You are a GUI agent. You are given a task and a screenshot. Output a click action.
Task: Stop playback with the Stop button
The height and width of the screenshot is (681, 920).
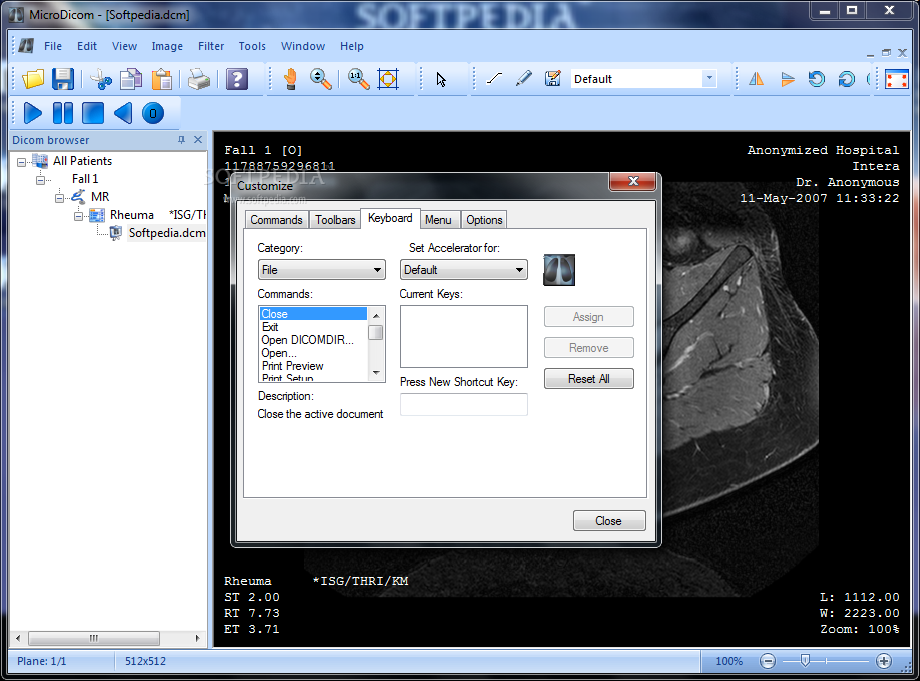93,113
